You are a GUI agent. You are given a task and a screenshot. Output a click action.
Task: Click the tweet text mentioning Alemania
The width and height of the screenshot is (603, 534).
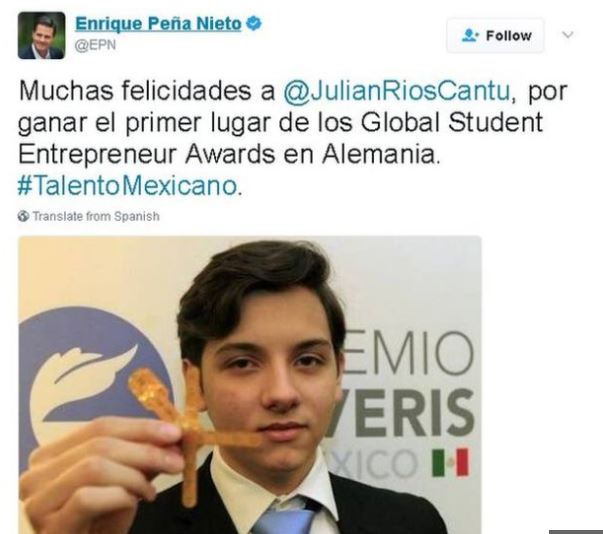(x=229, y=154)
